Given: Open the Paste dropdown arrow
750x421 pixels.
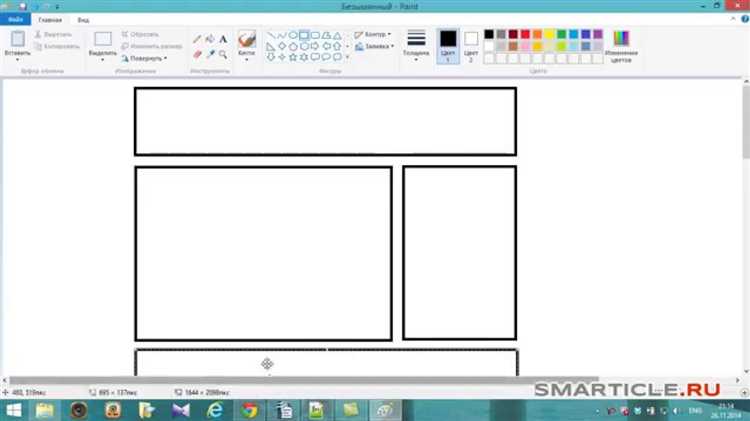Looking at the screenshot, I should coord(18,60).
